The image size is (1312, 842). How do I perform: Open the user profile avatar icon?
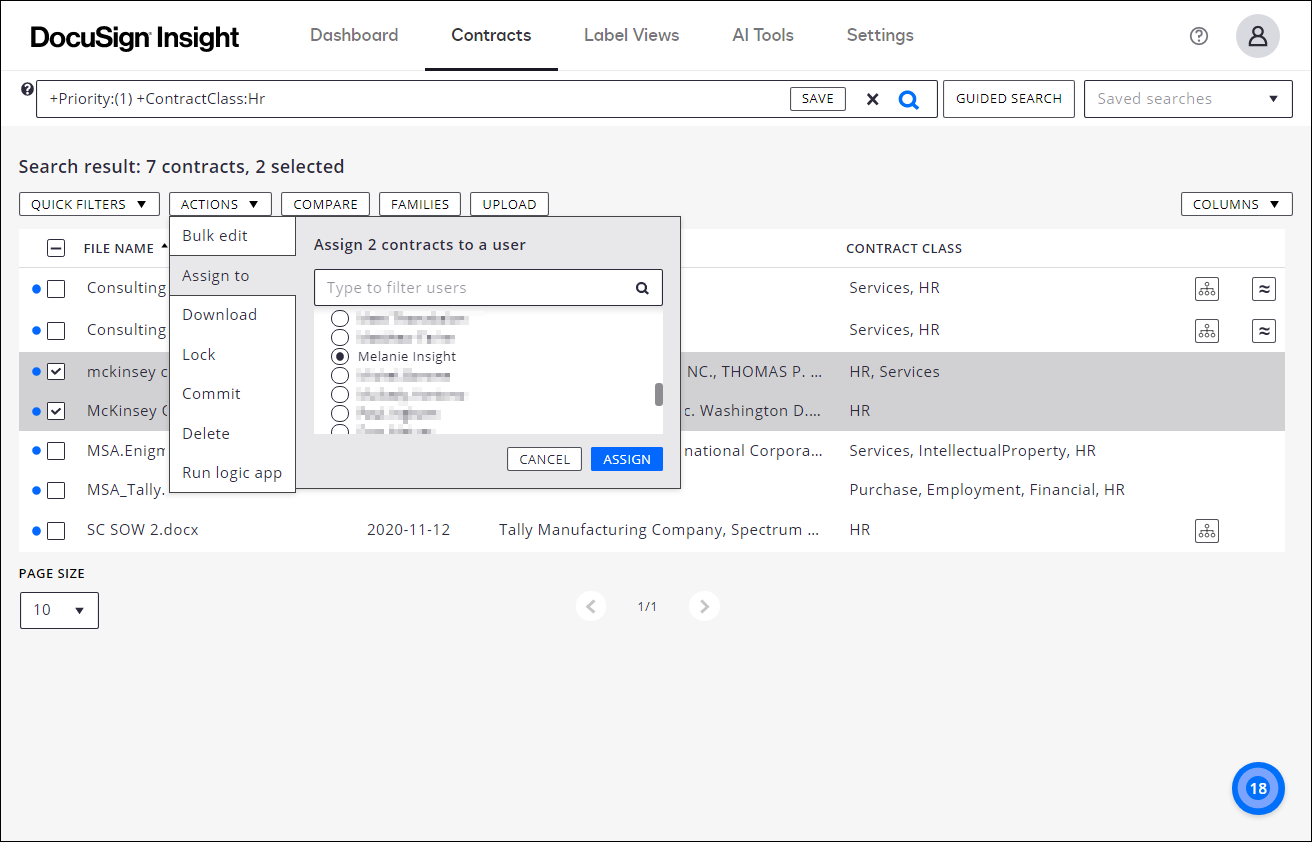click(1257, 36)
